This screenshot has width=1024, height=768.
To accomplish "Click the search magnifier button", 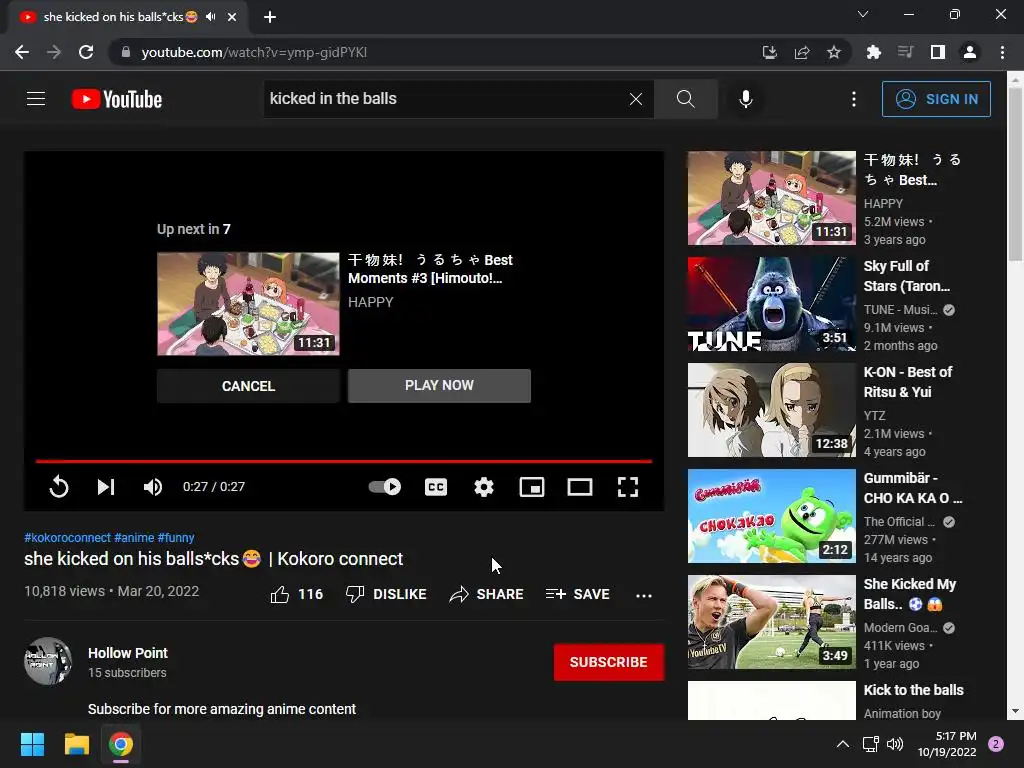I will (685, 99).
